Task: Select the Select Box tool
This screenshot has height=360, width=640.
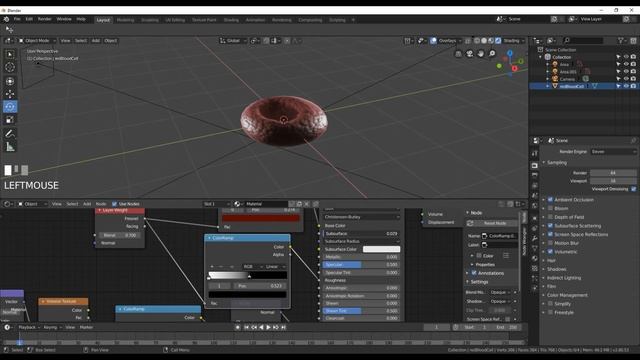Action: tap(10, 54)
